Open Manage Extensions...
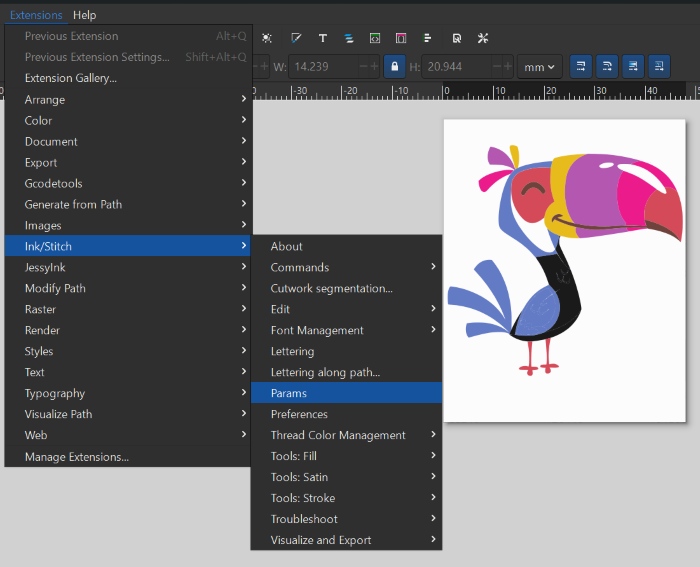 click(77, 457)
